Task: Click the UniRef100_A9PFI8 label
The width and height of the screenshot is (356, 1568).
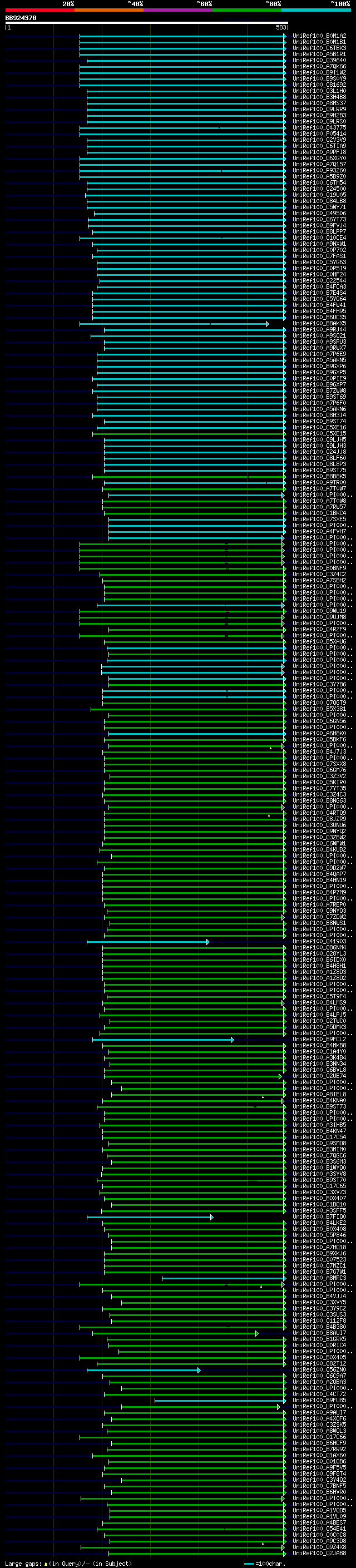Action: (319, 152)
